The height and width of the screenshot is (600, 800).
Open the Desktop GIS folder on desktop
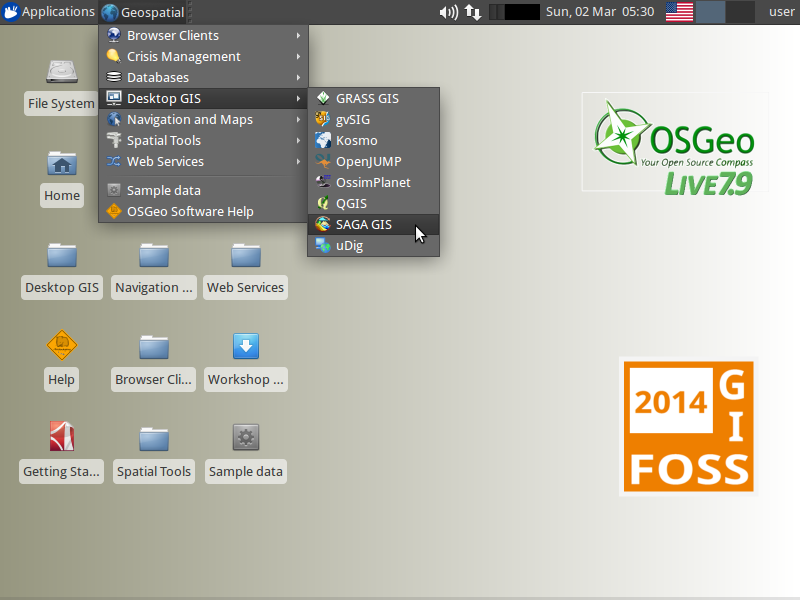coord(62,256)
